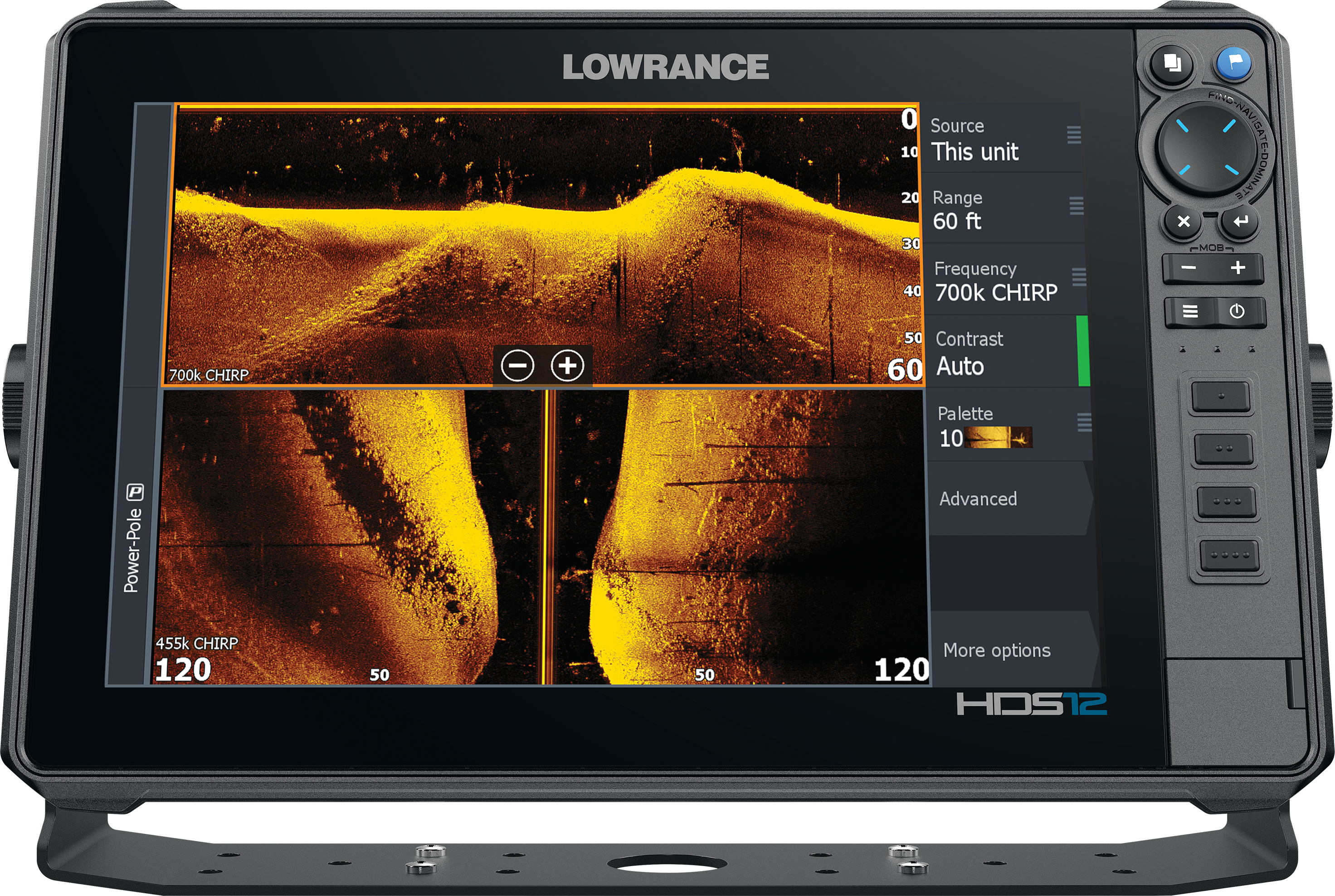Viewport: 1335px width, 896px height.
Task: Click the drag handle beside Frequency
Action: pos(1079,276)
